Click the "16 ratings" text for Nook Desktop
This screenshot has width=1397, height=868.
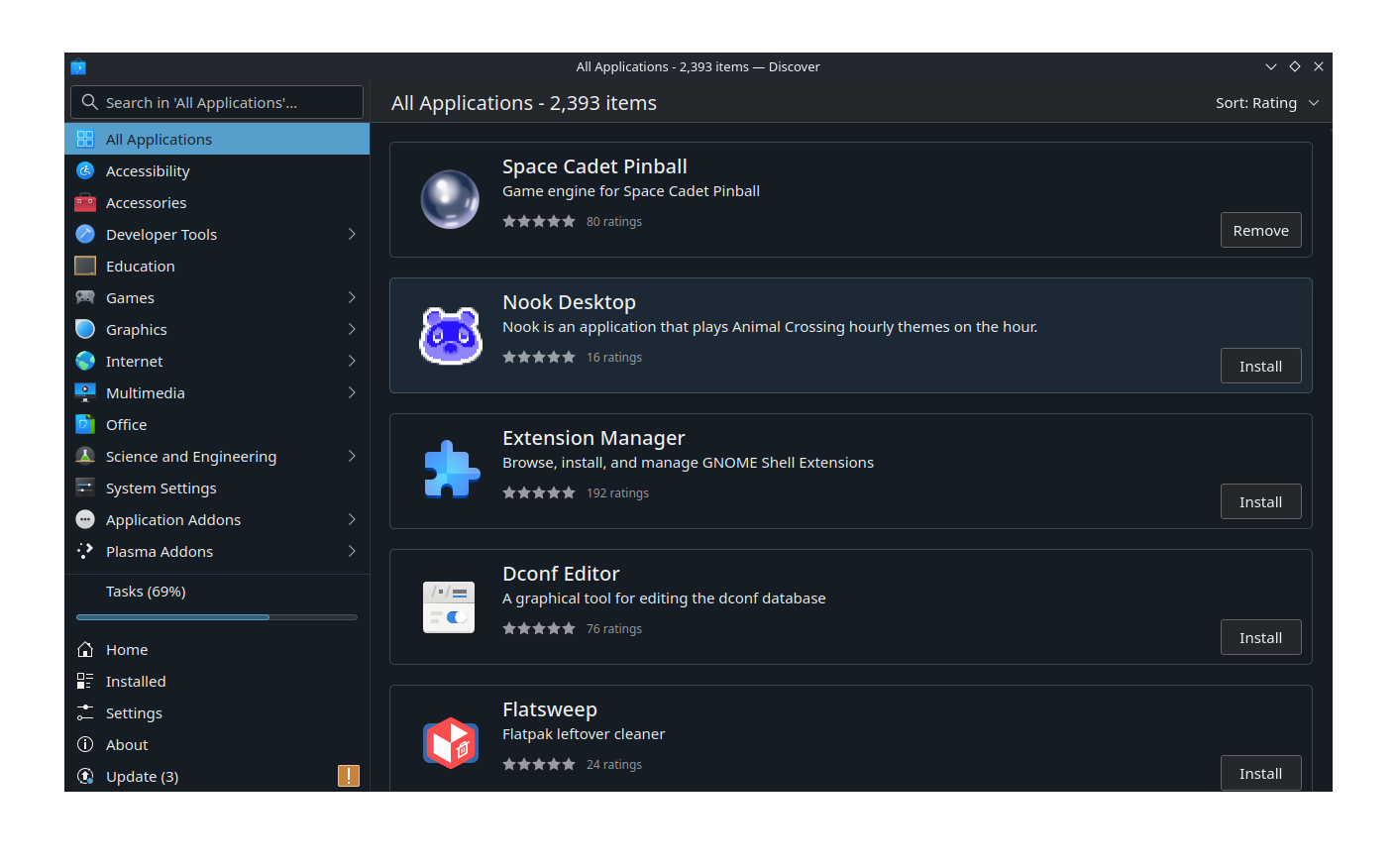click(614, 357)
